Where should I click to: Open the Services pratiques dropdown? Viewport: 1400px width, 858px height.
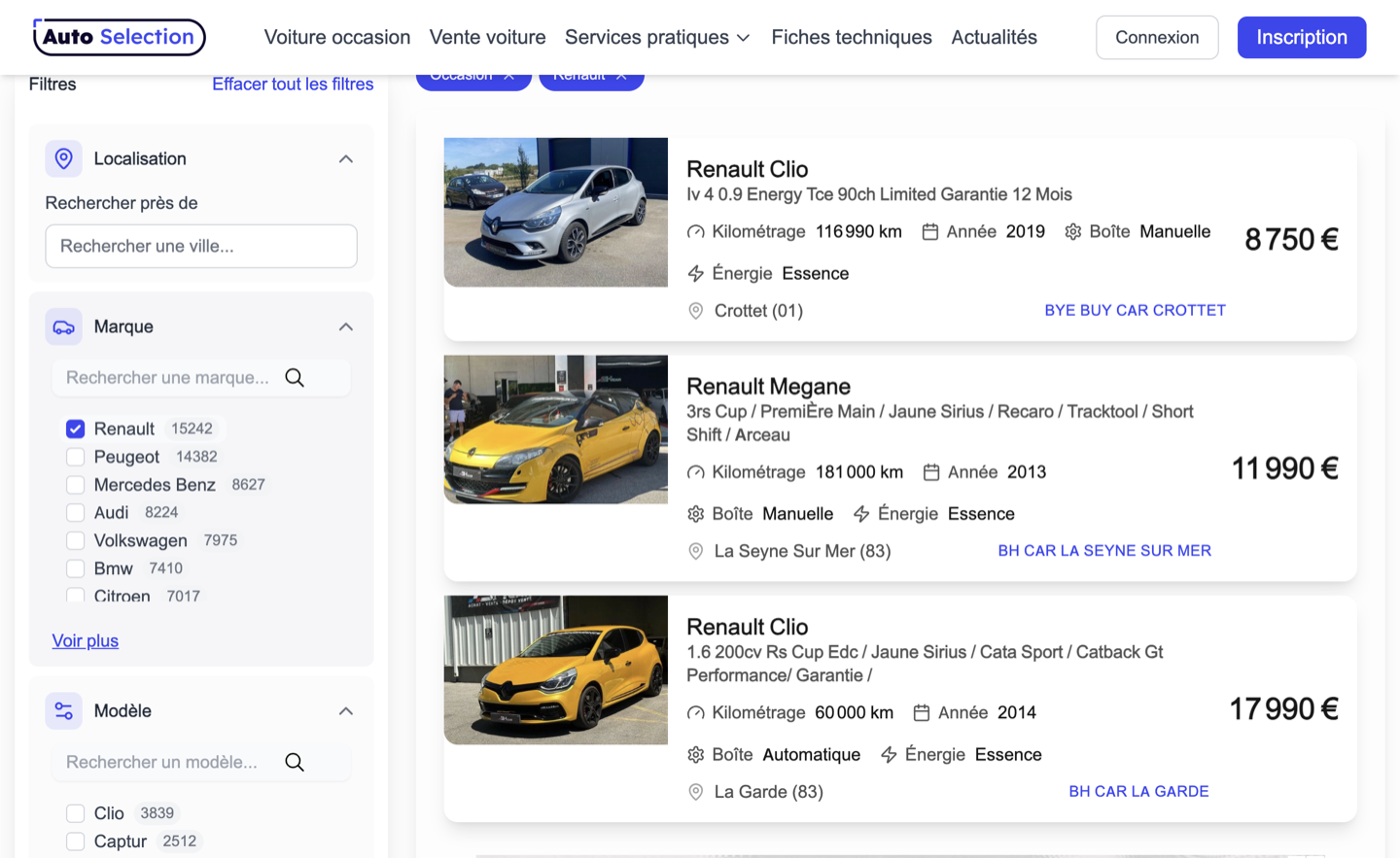pyautogui.click(x=657, y=37)
